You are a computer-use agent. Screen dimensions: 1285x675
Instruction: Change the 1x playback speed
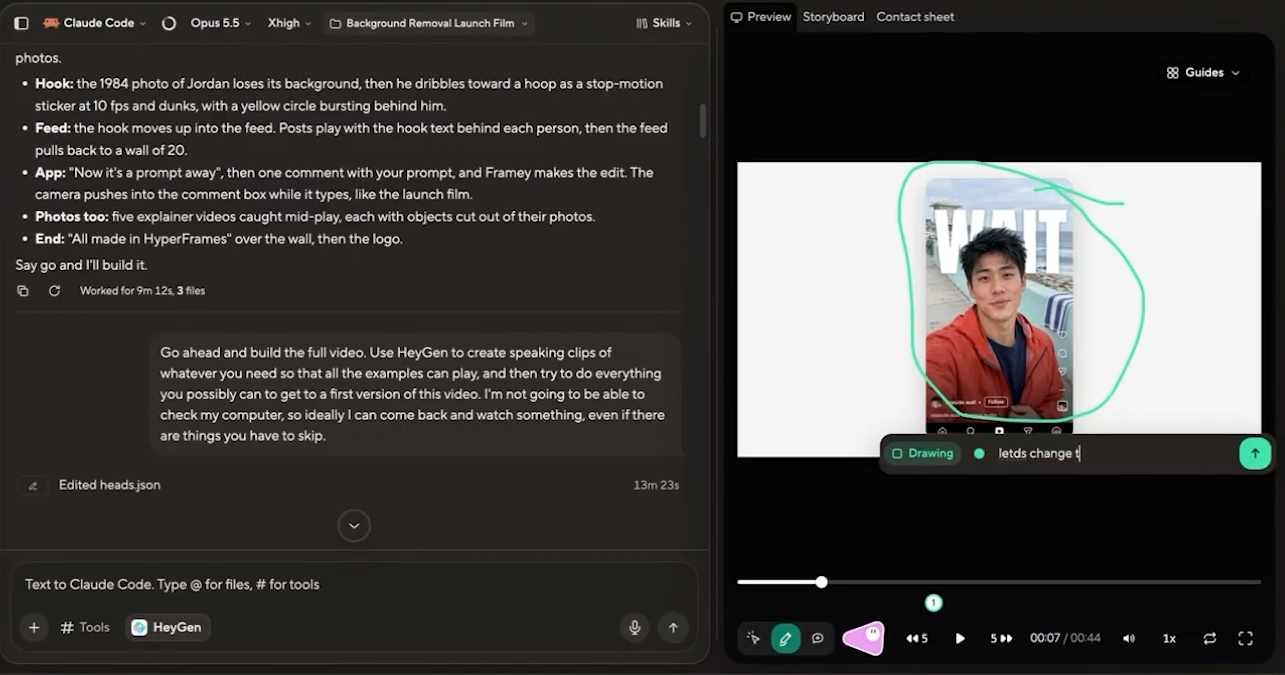tap(1169, 638)
